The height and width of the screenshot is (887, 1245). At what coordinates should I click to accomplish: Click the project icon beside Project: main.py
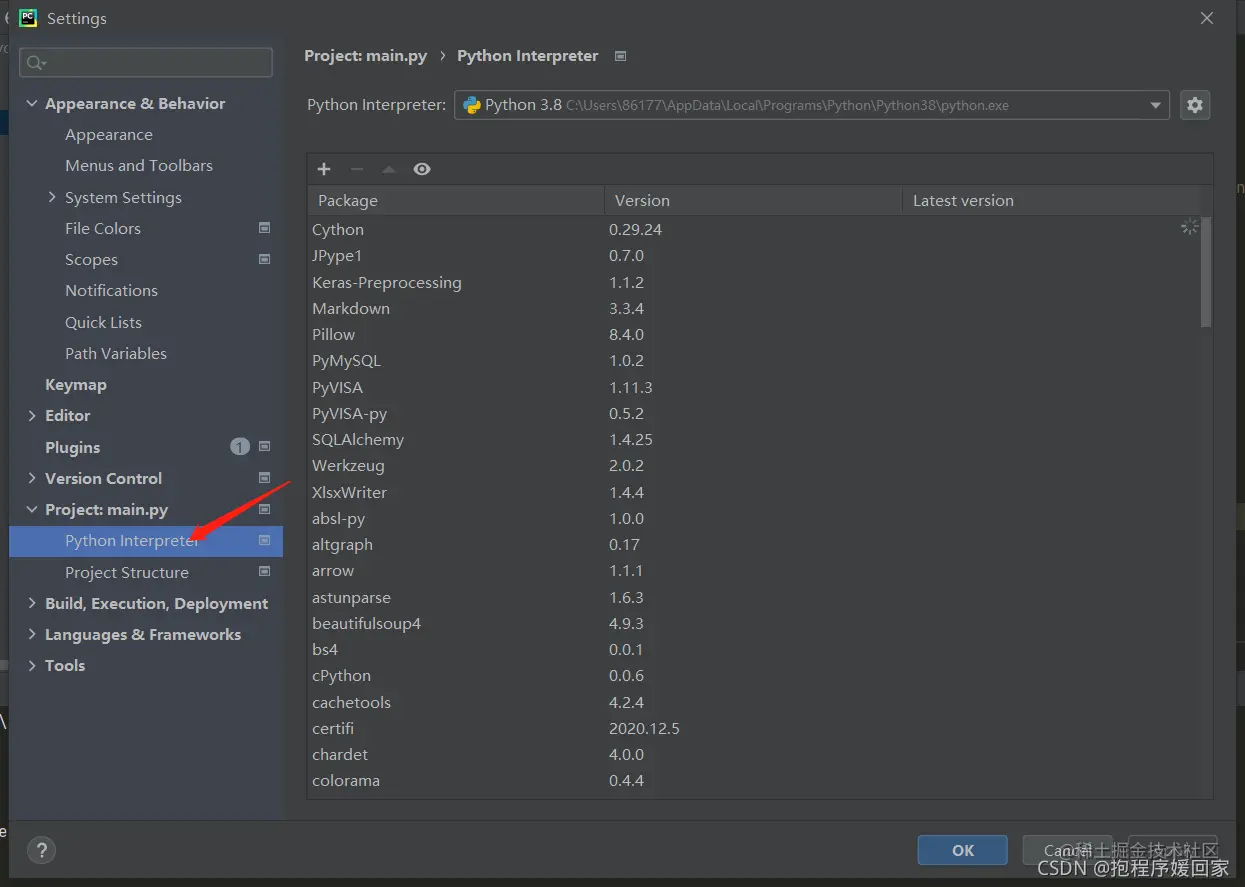[264, 509]
